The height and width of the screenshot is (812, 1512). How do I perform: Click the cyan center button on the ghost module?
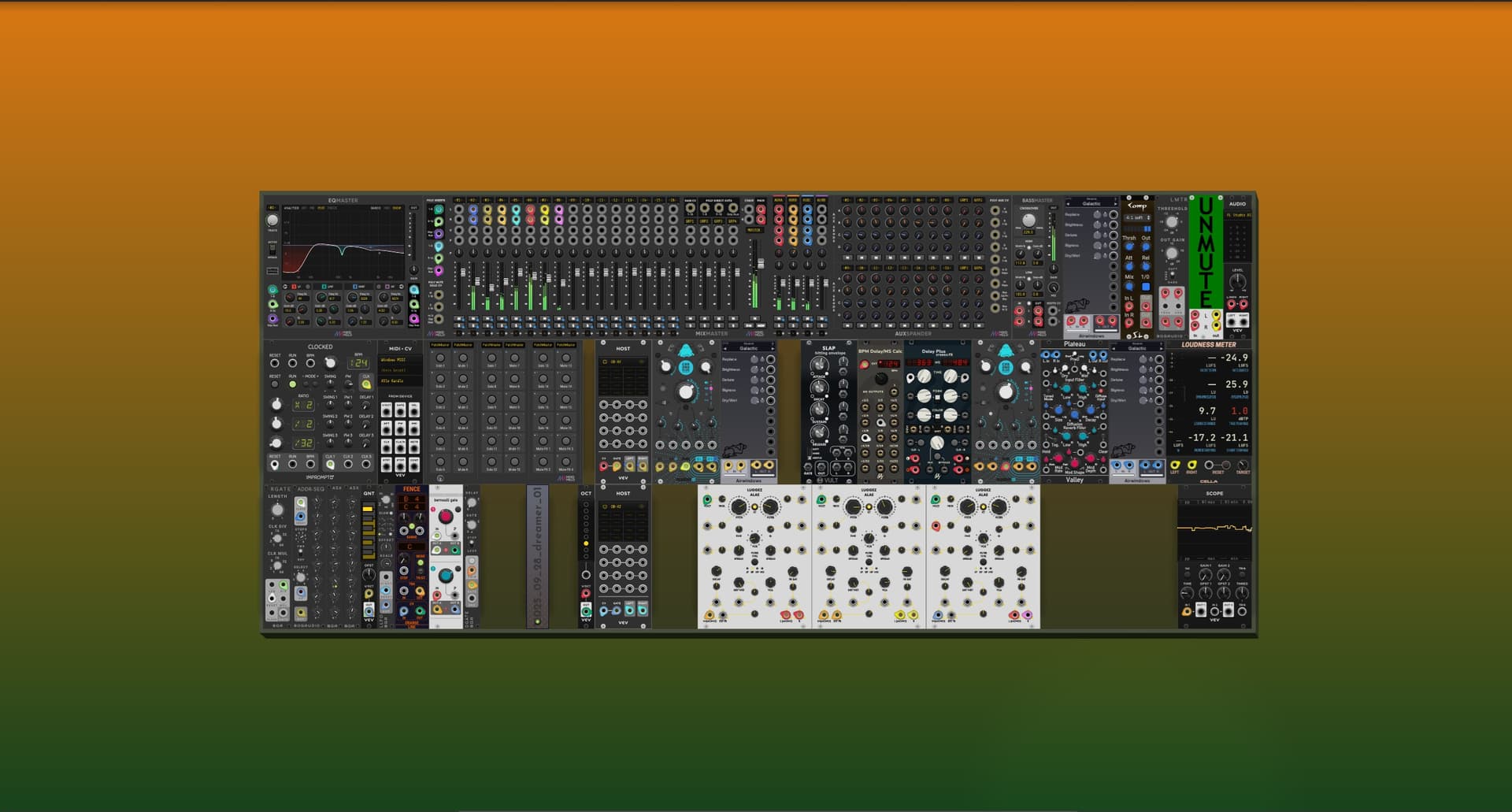[686, 368]
